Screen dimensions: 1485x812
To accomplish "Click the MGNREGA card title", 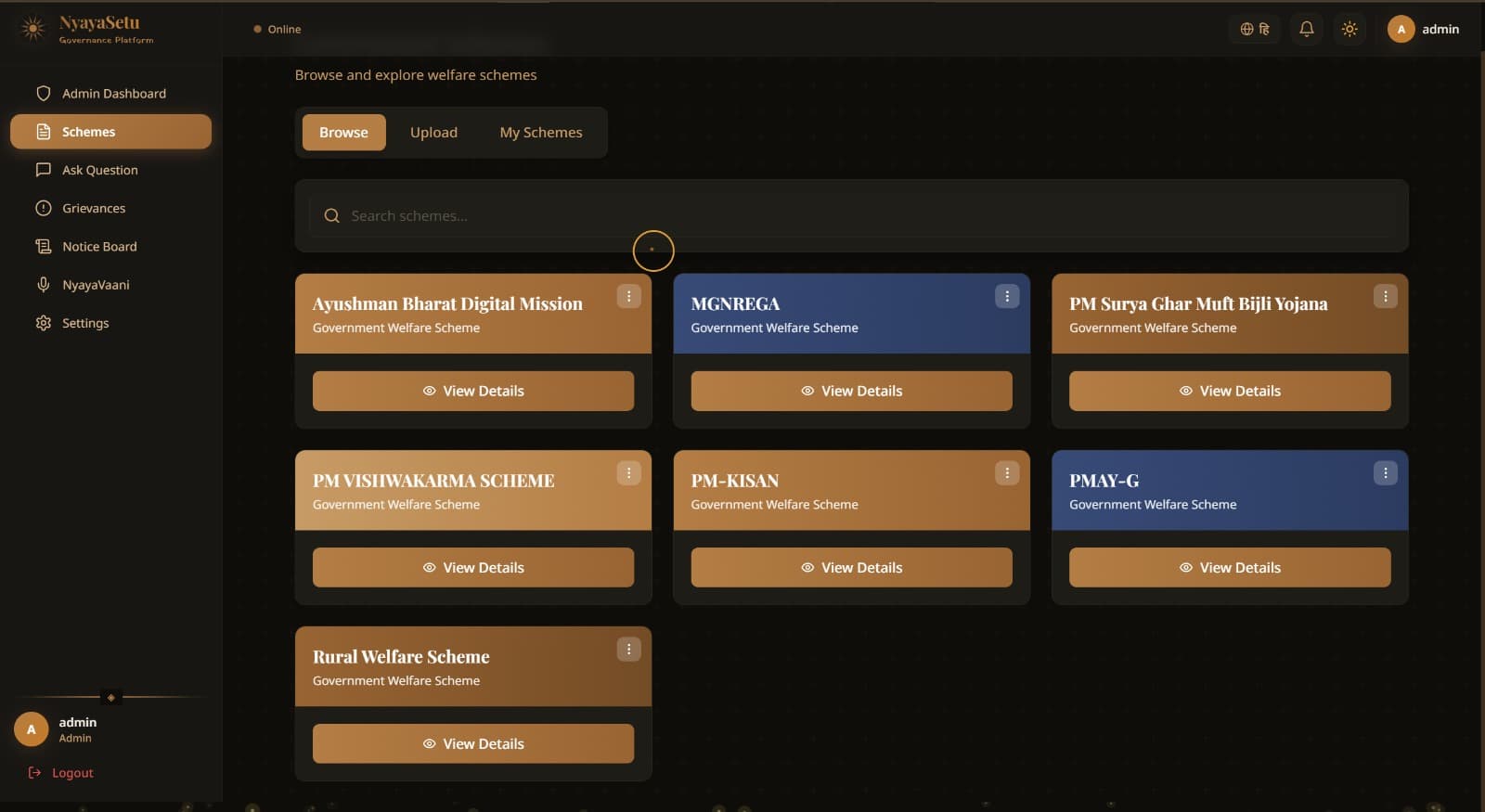I will 735,303.
